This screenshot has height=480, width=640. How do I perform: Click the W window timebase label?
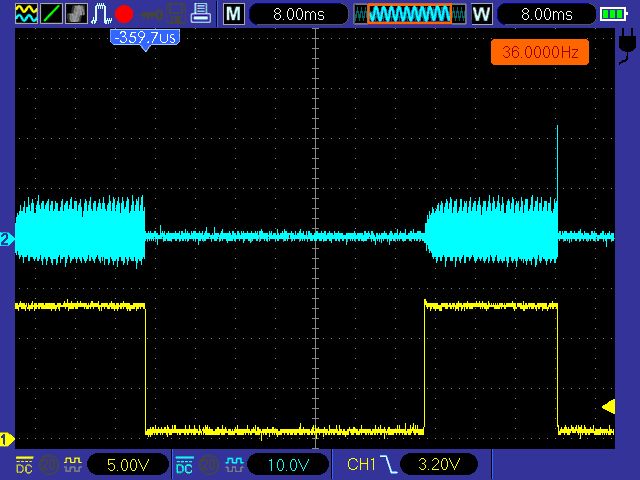tap(481, 14)
